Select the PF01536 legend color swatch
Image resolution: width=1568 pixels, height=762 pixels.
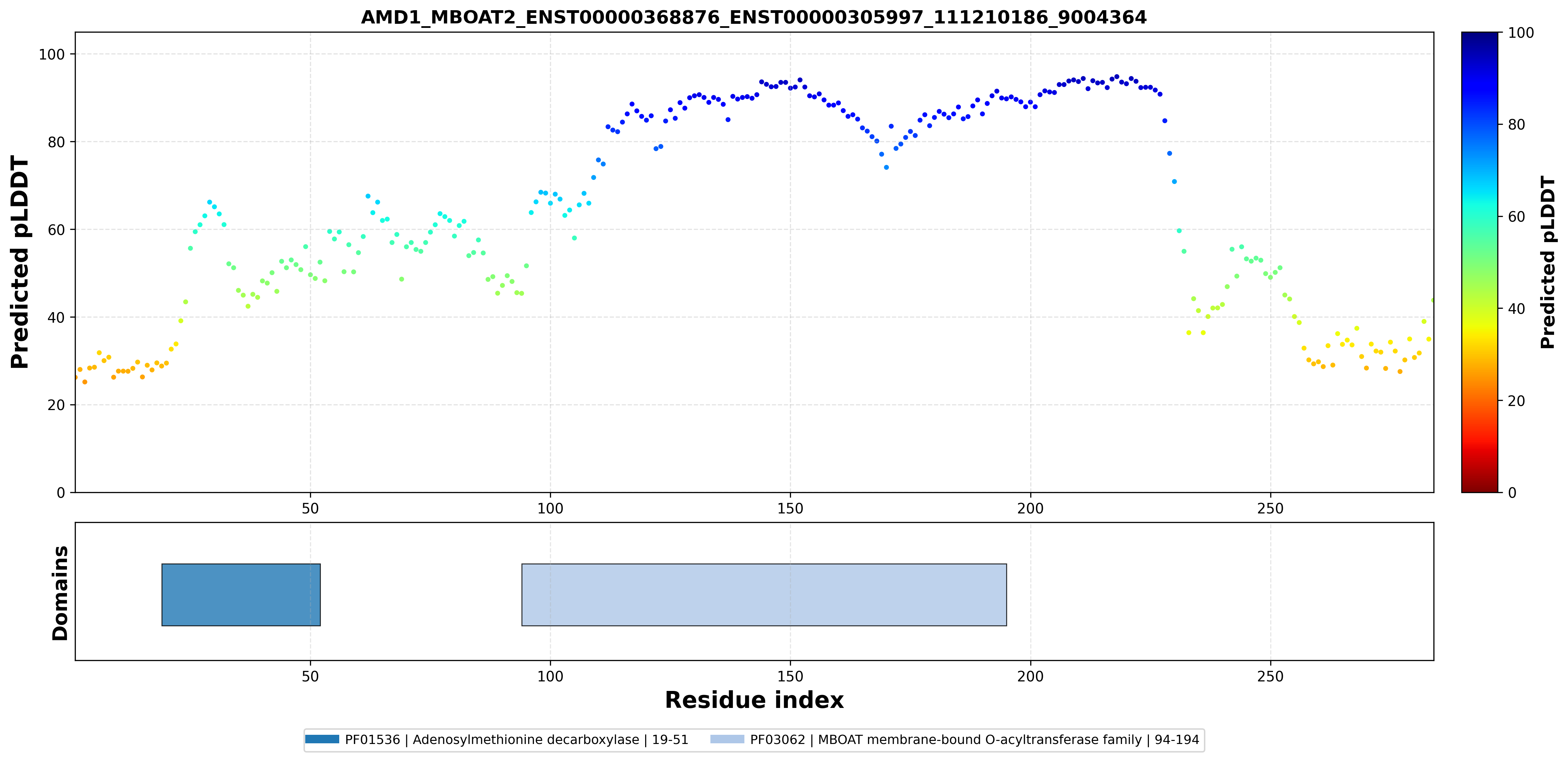pos(322,739)
